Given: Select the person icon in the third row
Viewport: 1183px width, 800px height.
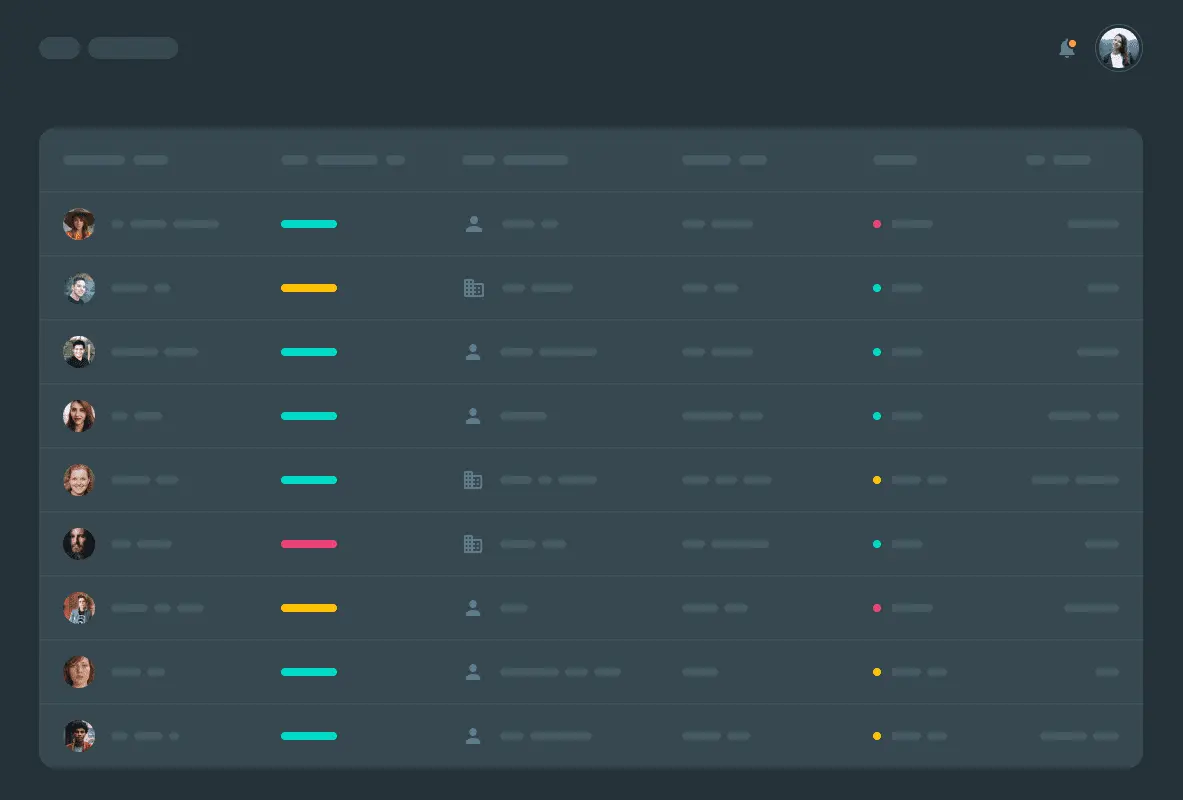Looking at the screenshot, I should pos(473,352).
